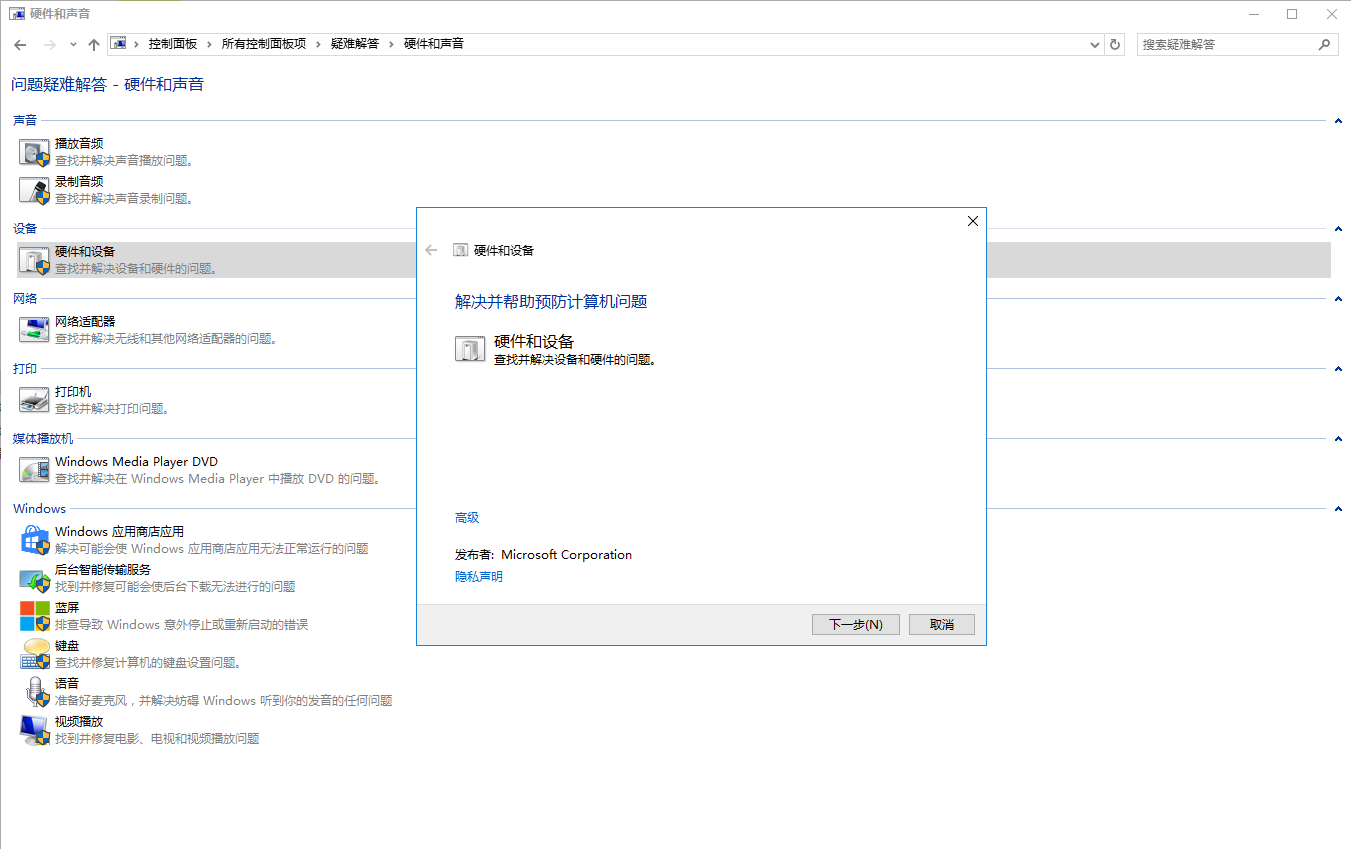Click 语音 link text

click(x=67, y=683)
